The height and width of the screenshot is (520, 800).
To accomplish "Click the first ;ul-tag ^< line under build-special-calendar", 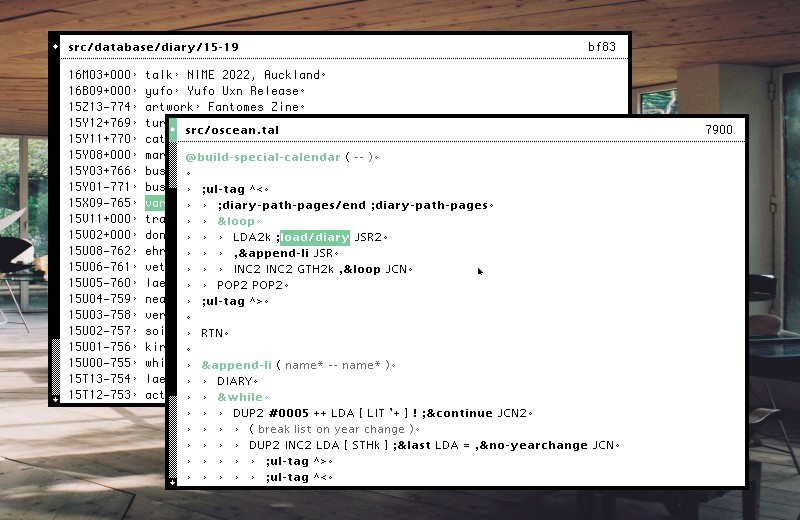I will coord(232,189).
